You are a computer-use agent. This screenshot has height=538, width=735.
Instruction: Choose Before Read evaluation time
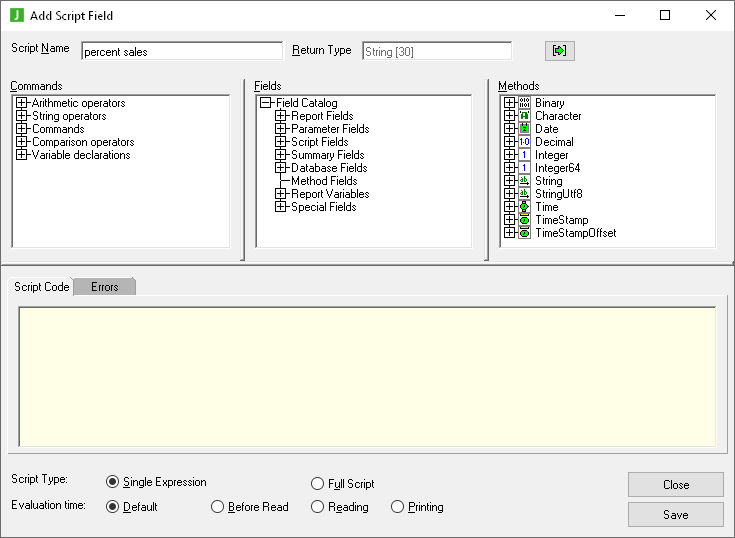pyautogui.click(x=218, y=507)
